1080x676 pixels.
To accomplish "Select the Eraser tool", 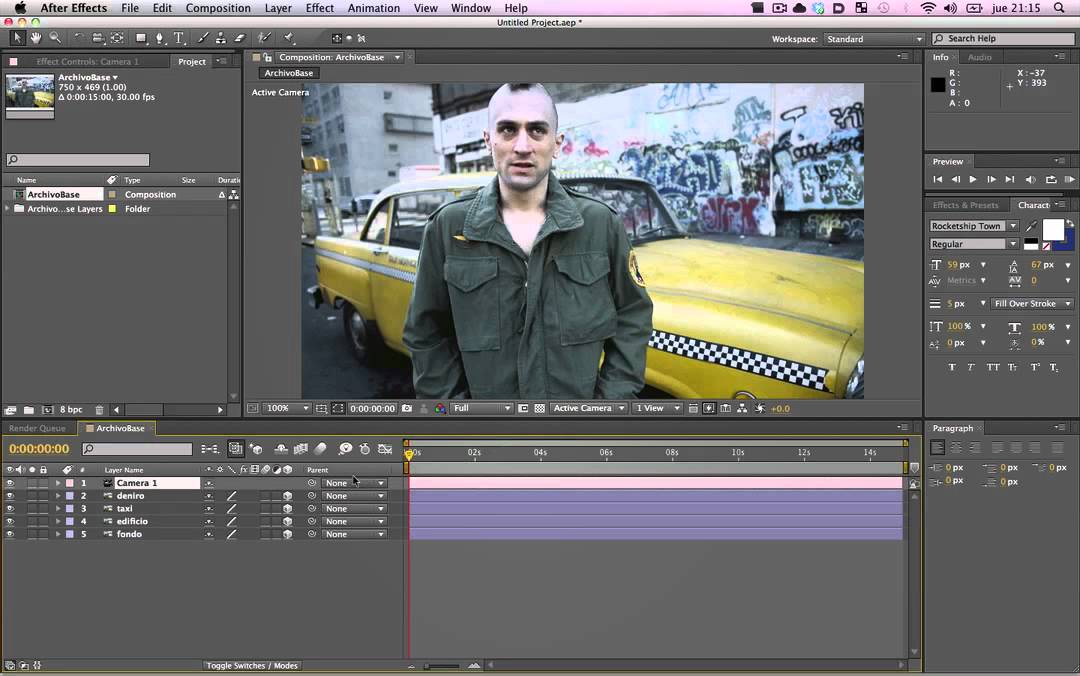I will [240, 38].
